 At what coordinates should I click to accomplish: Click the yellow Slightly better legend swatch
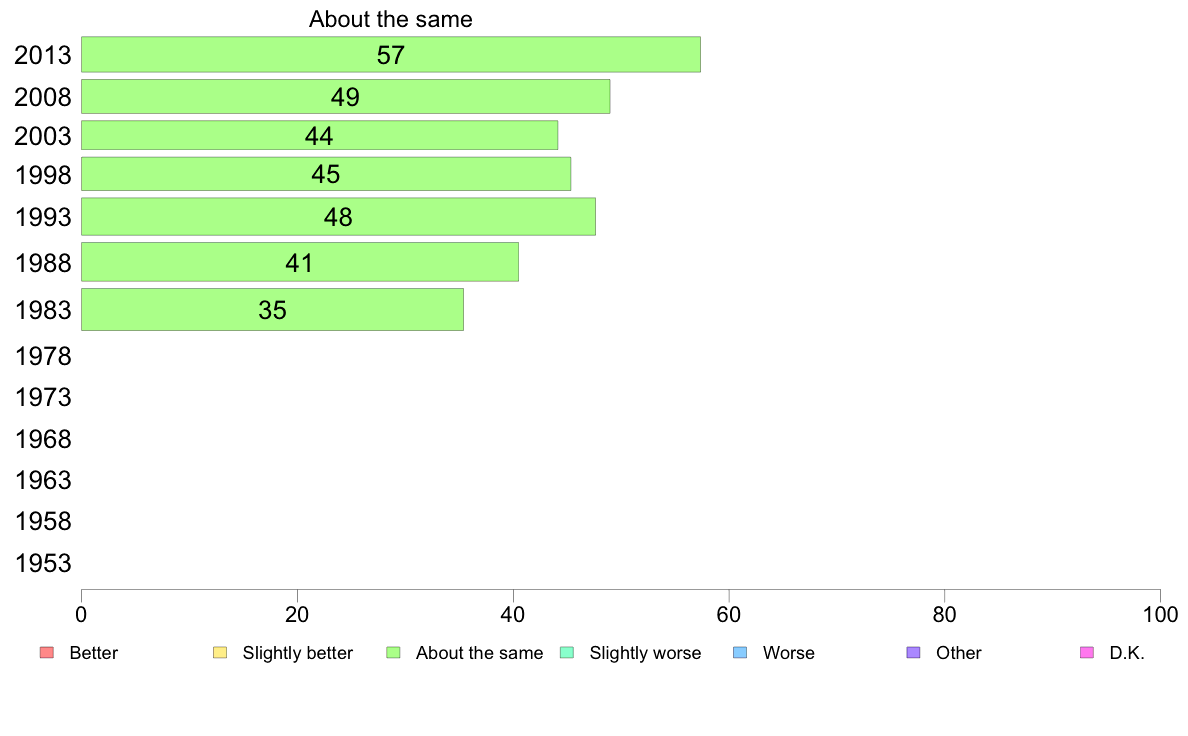click(x=220, y=653)
